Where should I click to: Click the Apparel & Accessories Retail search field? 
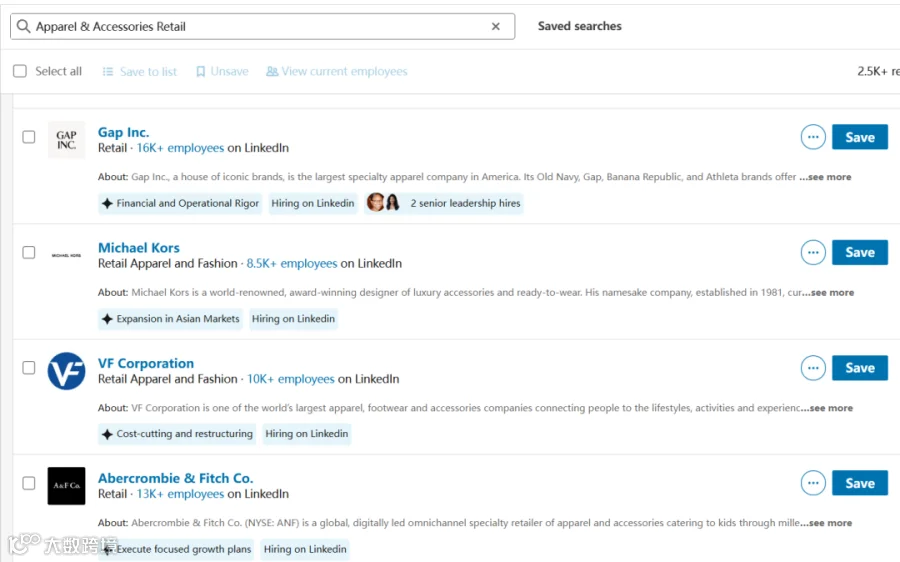[262, 26]
